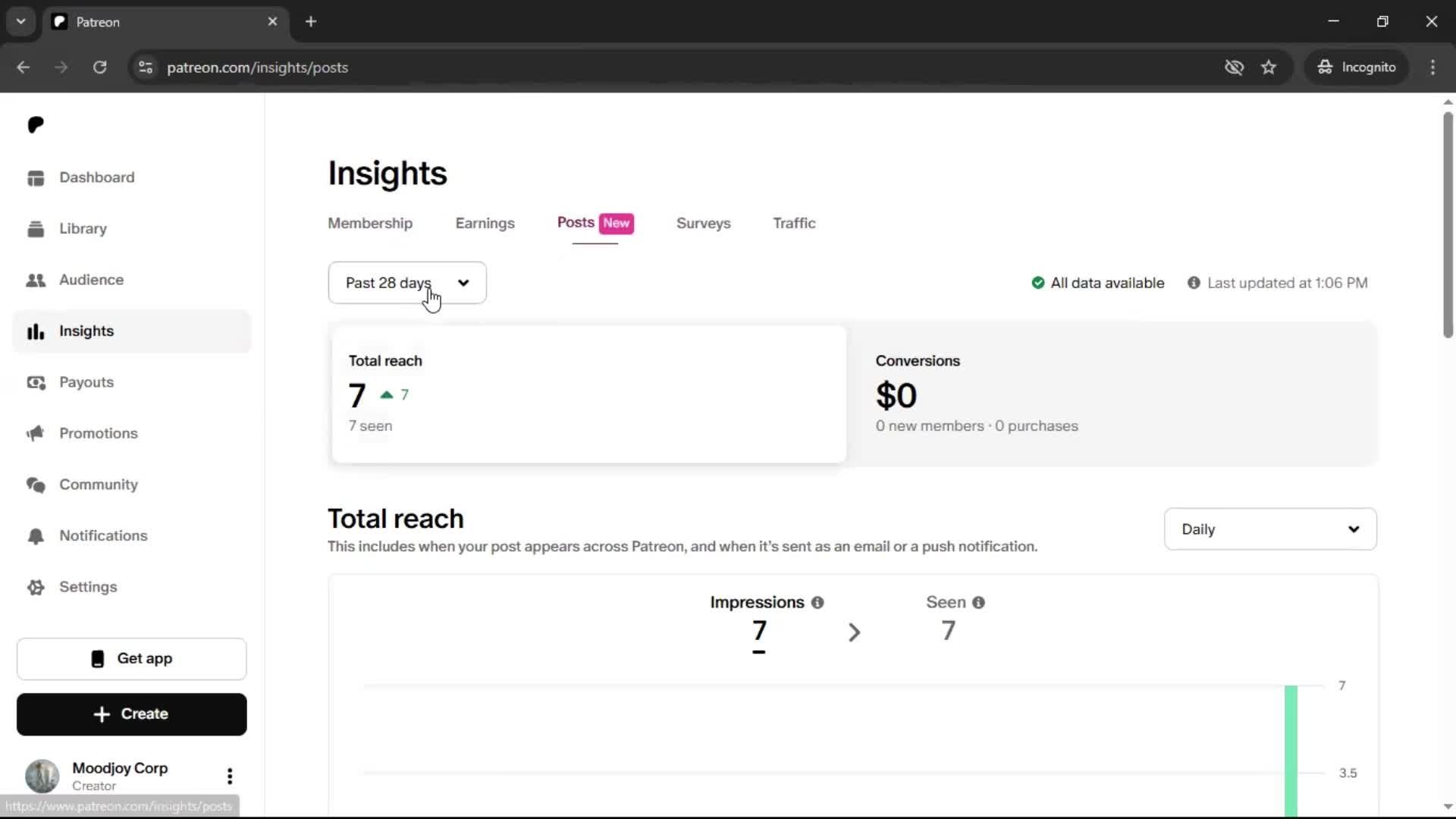
Task: Open new browser tab
Action: pyautogui.click(x=311, y=22)
